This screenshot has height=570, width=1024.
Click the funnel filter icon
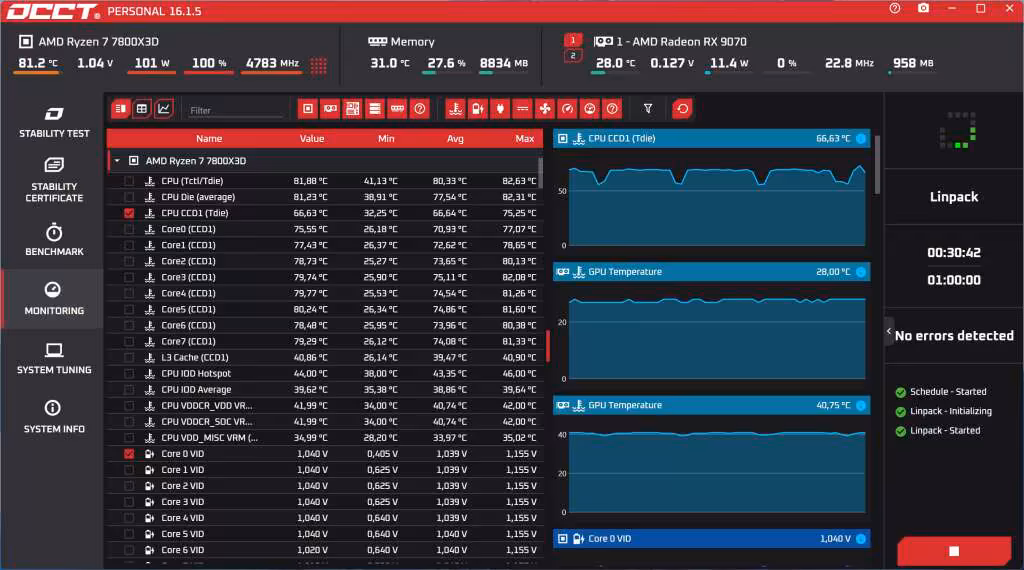tap(648, 109)
